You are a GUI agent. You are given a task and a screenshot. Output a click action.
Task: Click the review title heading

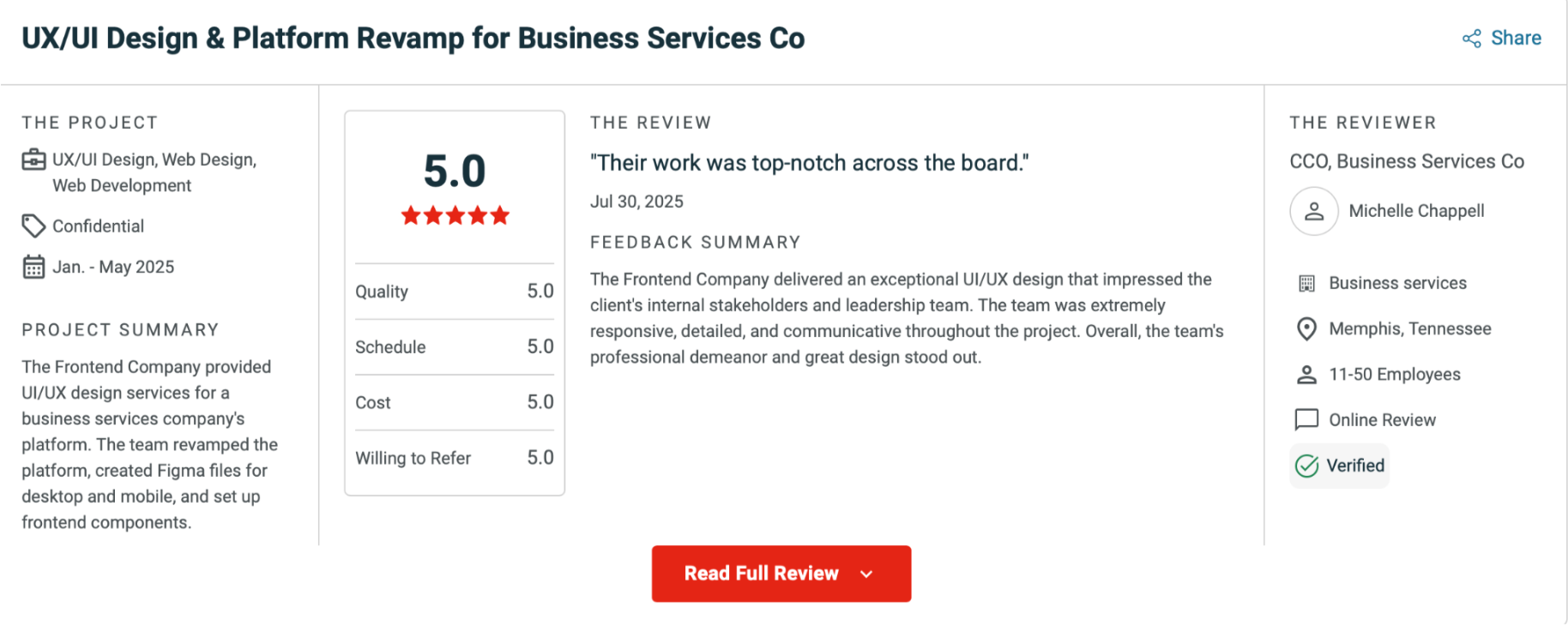[809, 163]
